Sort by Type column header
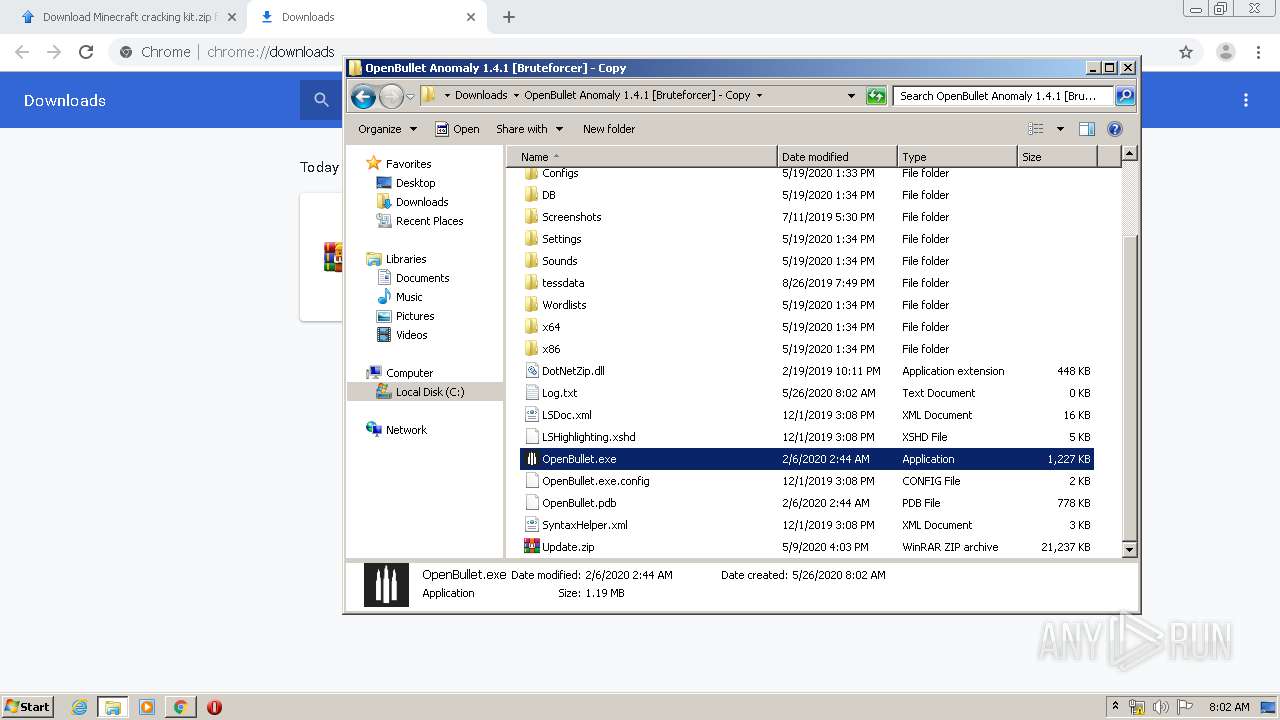The width and height of the screenshot is (1280, 720). tap(957, 157)
